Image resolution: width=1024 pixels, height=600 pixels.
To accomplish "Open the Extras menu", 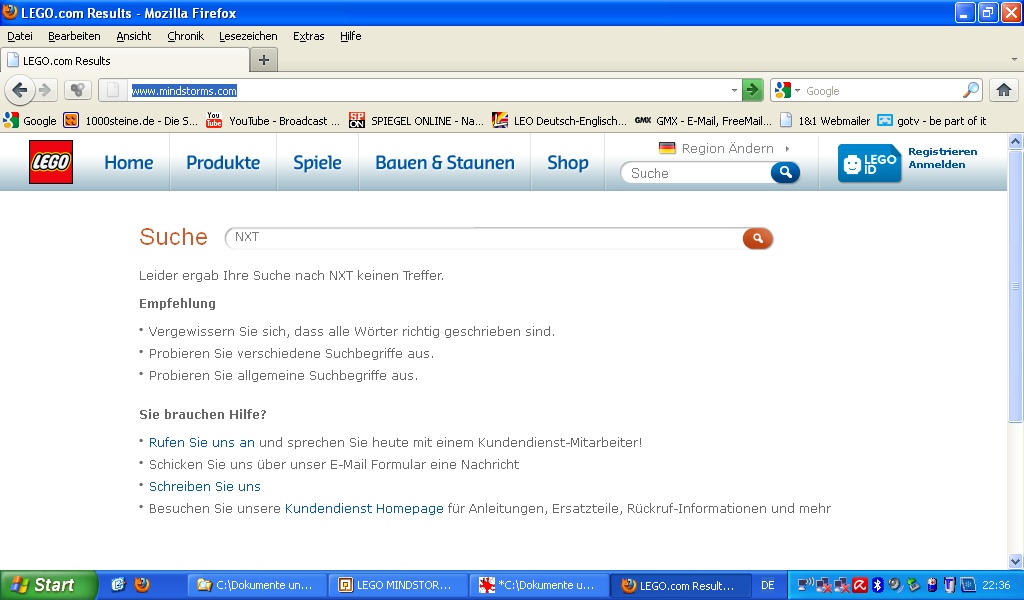I will click(308, 36).
